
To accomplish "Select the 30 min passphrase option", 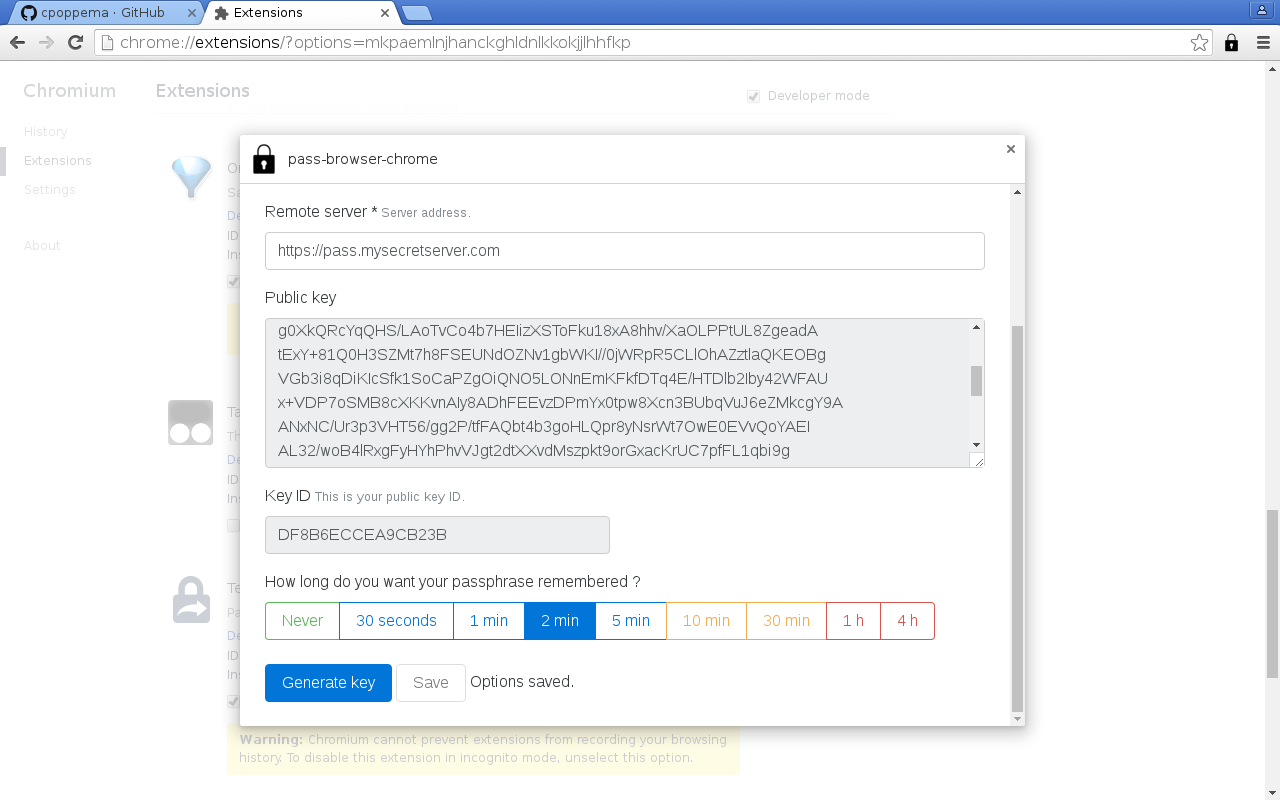I will pyautogui.click(x=786, y=620).
